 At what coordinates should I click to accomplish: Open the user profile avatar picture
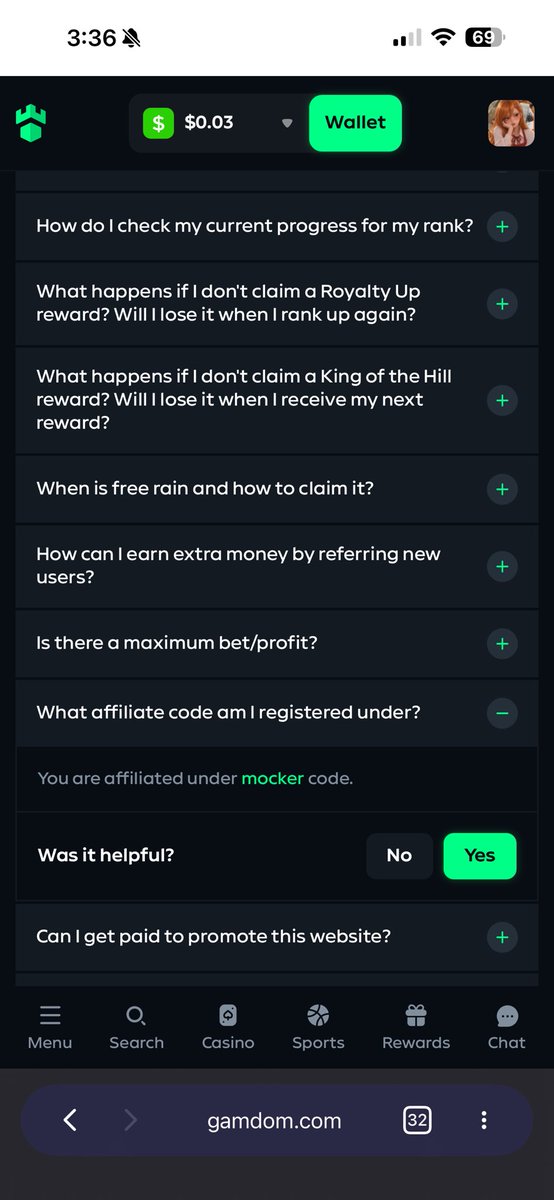511,123
